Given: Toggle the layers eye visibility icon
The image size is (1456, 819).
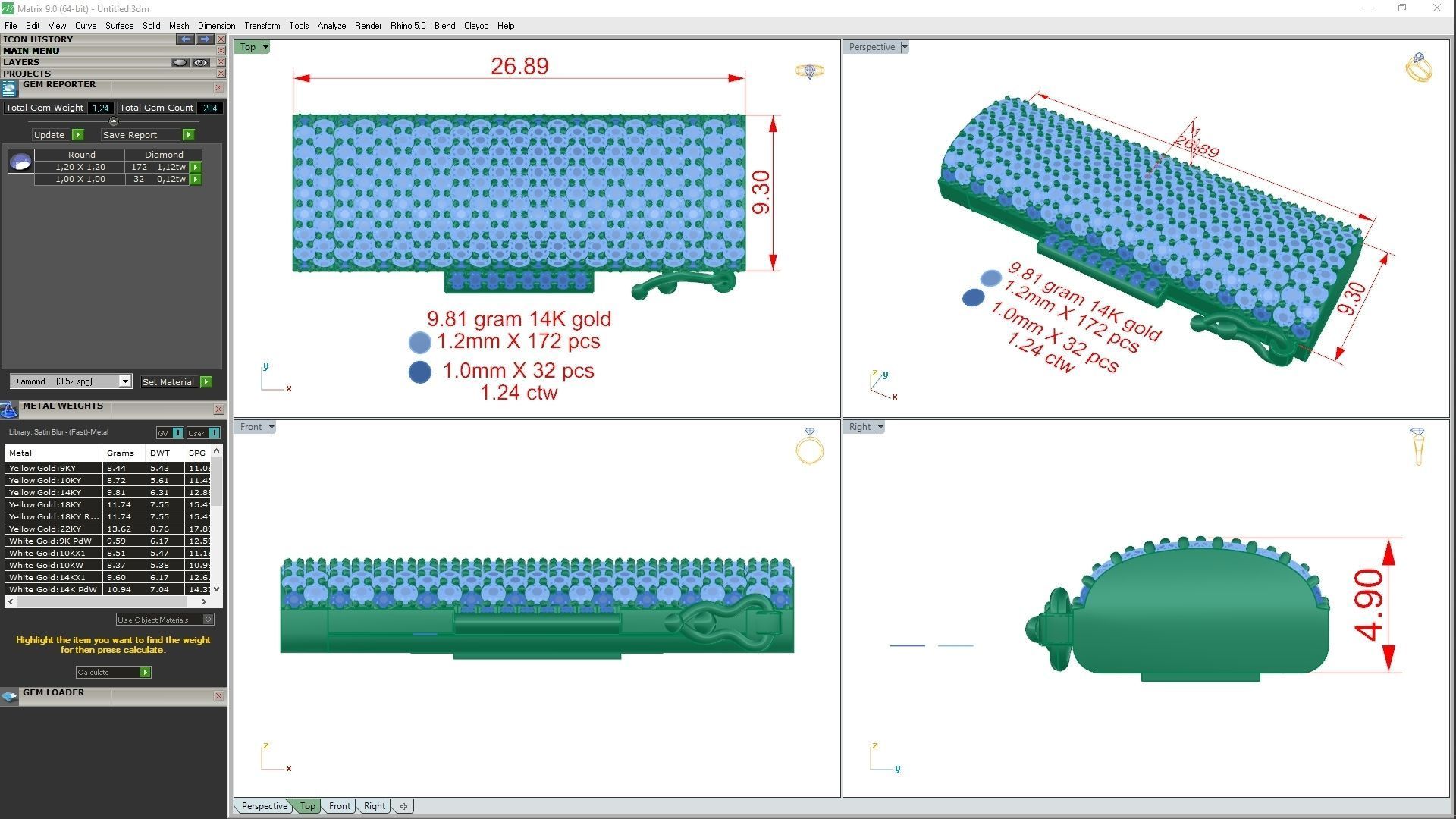Looking at the screenshot, I should pos(200,62).
